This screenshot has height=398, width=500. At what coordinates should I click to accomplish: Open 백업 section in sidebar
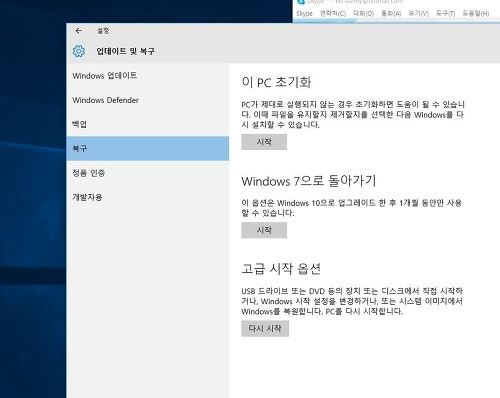coord(148,124)
